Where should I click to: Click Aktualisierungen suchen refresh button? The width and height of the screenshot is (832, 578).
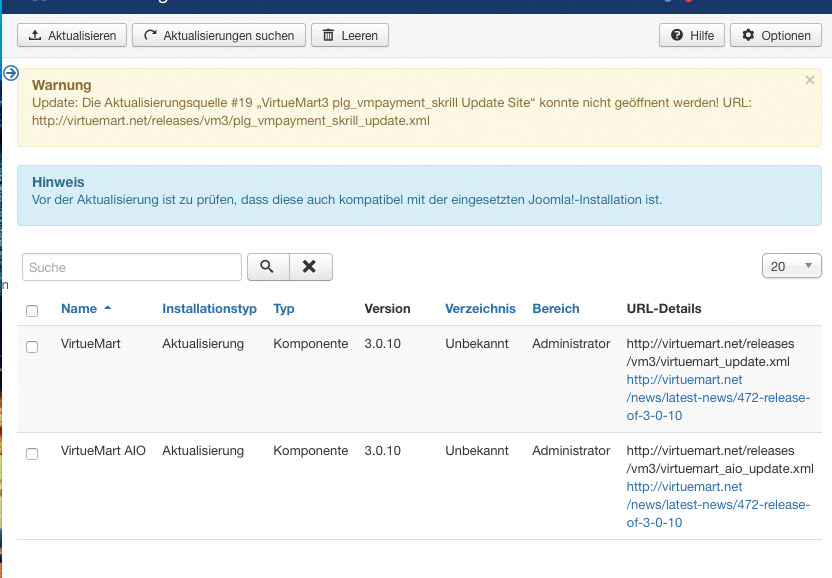point(219,35)
